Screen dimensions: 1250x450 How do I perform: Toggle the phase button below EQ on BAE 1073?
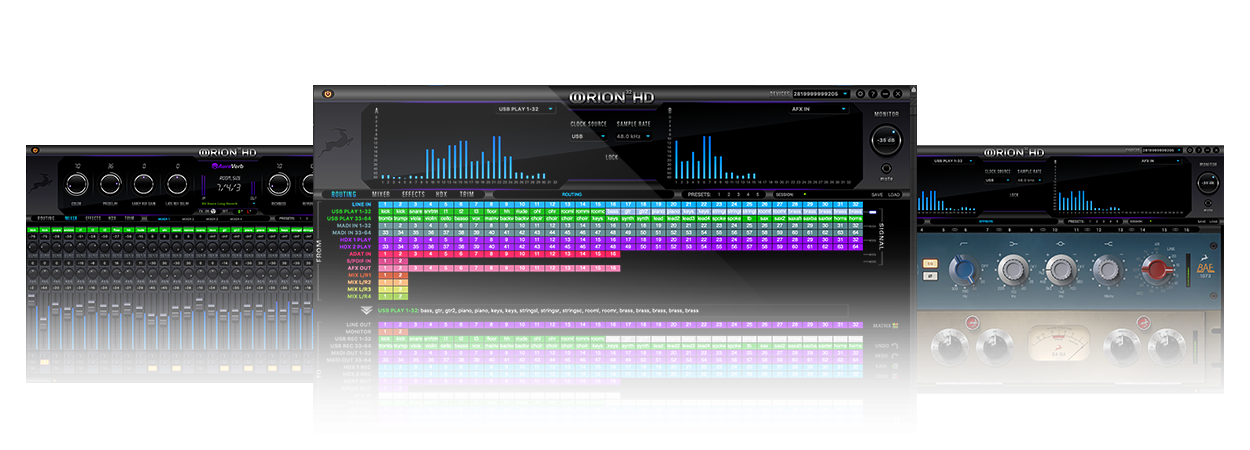[931, 274]
